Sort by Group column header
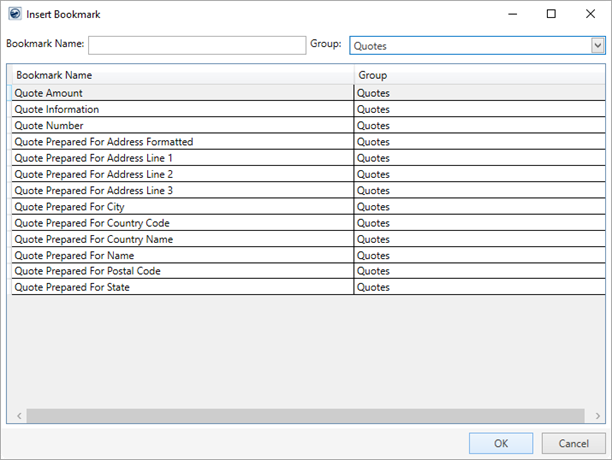This screenshot has height=460, width=612. [x=478, y=75]
